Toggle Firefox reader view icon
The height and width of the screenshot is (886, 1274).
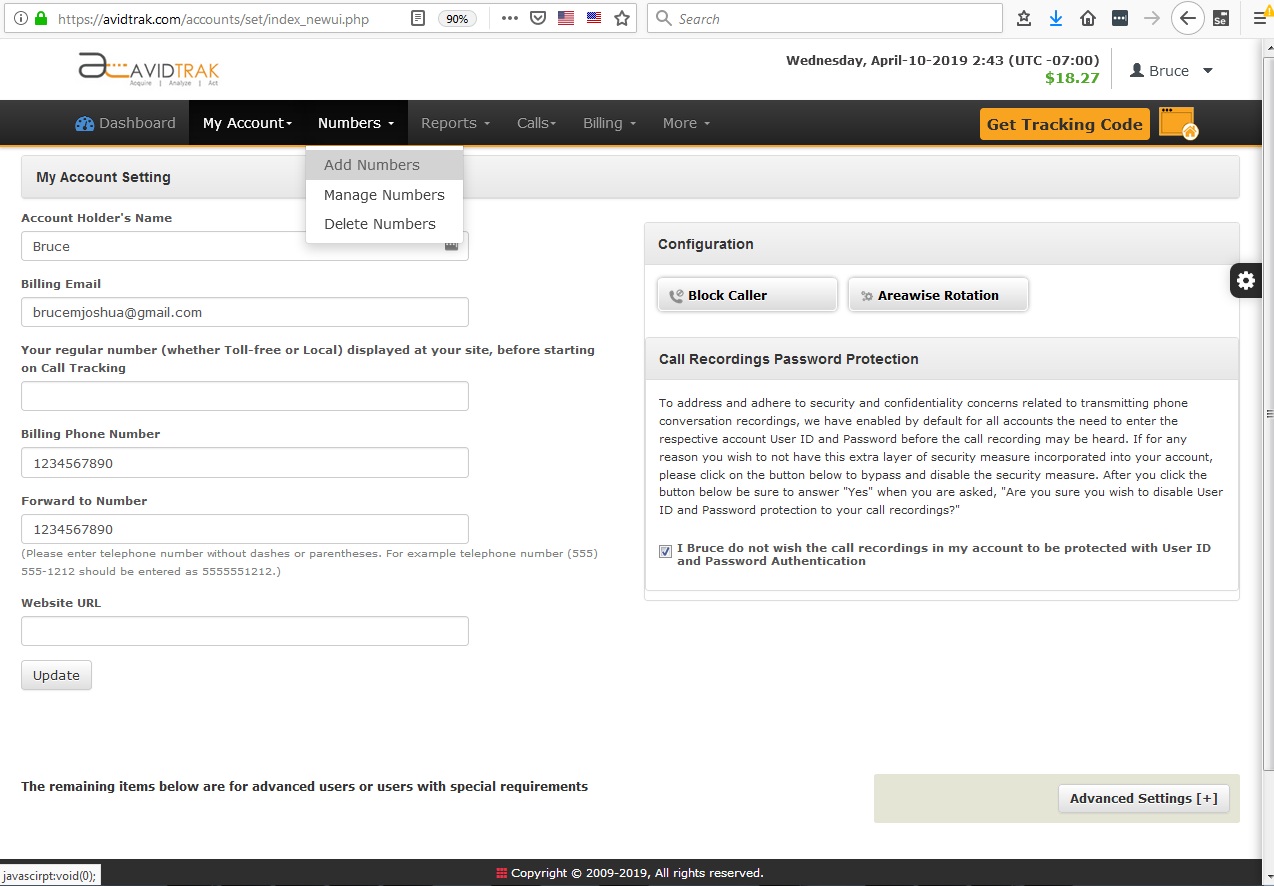tap(418, 18)
